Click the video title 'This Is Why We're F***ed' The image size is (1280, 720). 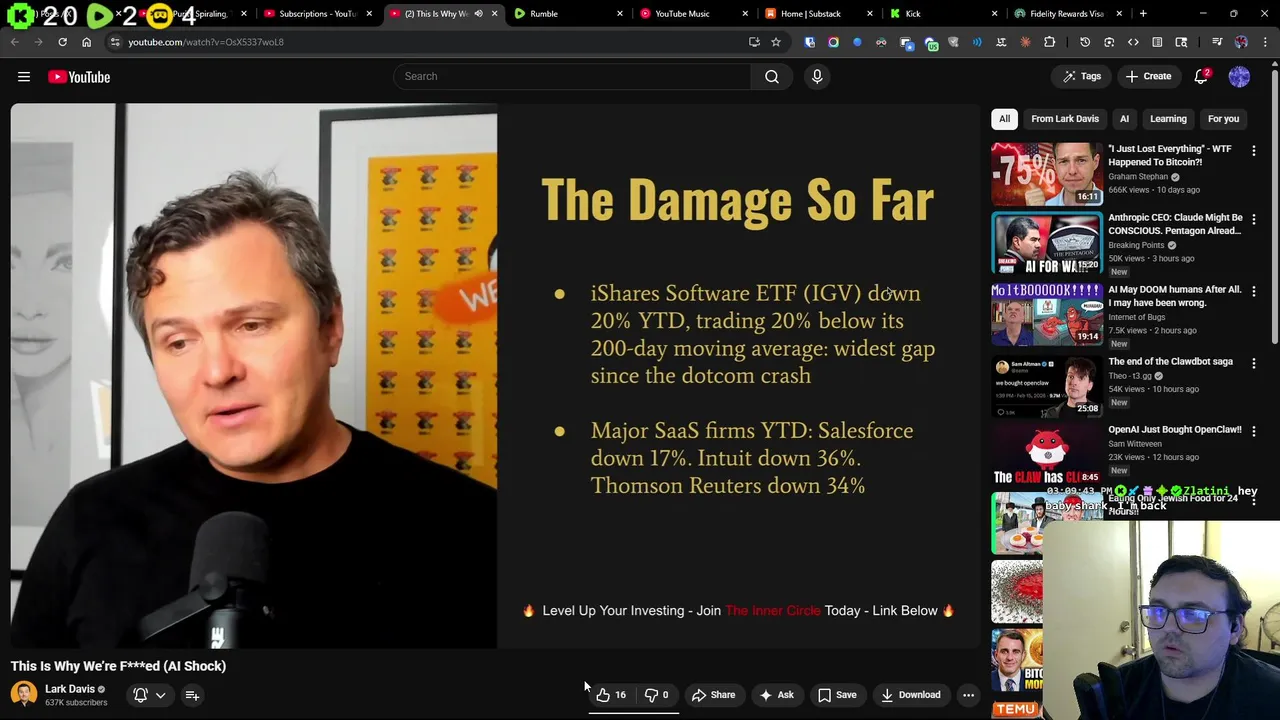click(x=119, y=666)
